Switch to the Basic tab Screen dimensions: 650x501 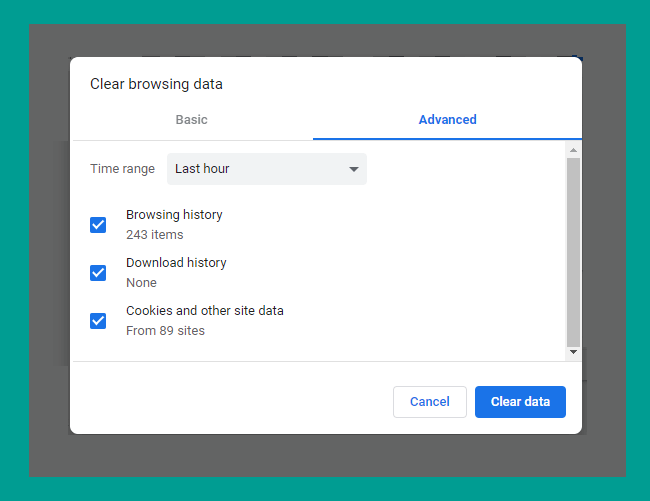tap(192, 120)
